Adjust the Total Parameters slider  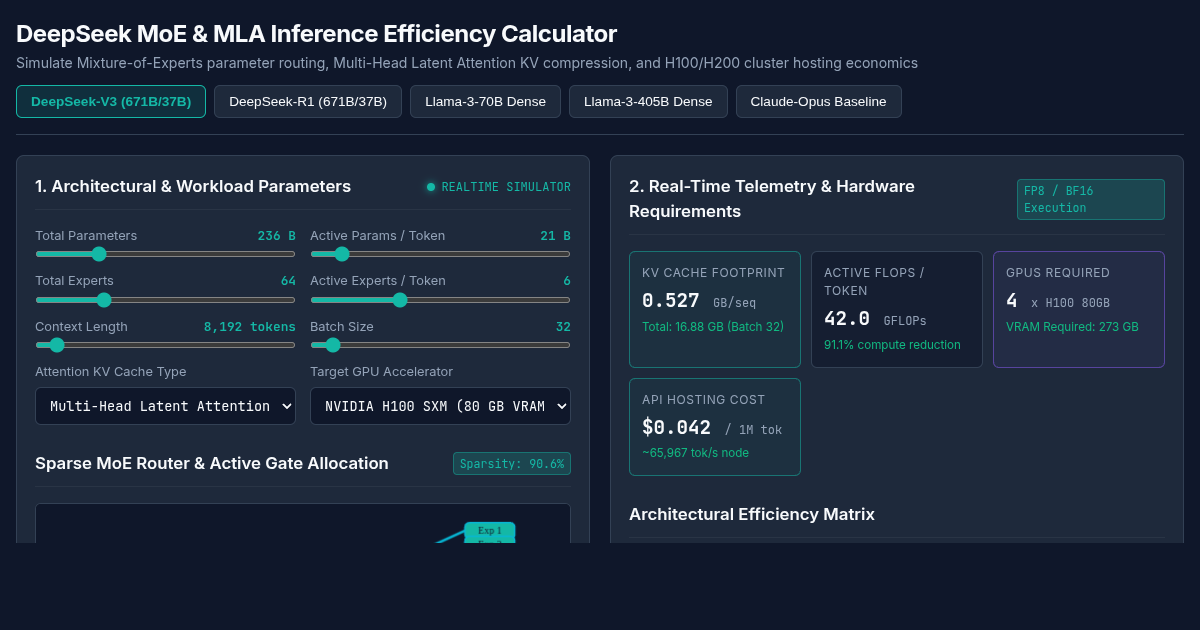point(165,254)
